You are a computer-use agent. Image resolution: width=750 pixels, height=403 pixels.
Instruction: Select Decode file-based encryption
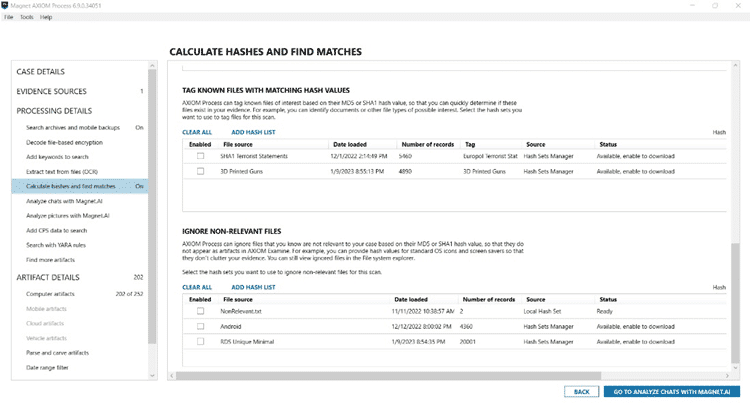[x=65, y=142]
